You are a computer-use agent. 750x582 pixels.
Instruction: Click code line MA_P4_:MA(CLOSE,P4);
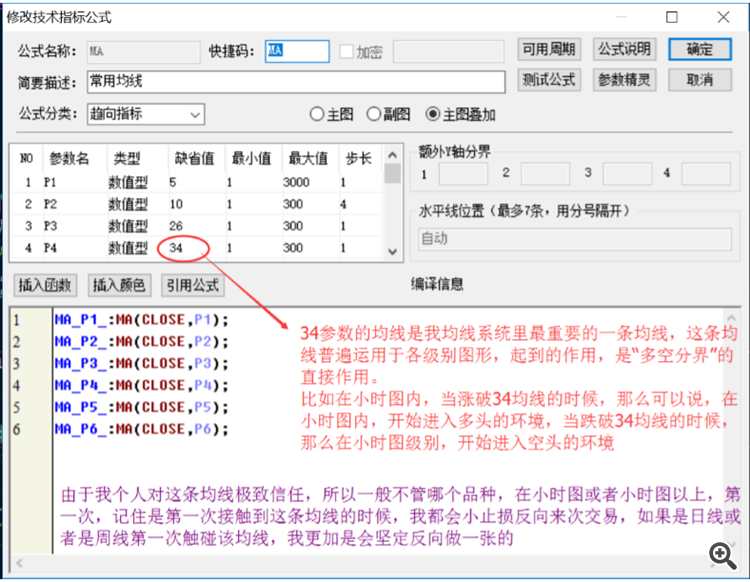pyautogui.click(x=142, y=385)
